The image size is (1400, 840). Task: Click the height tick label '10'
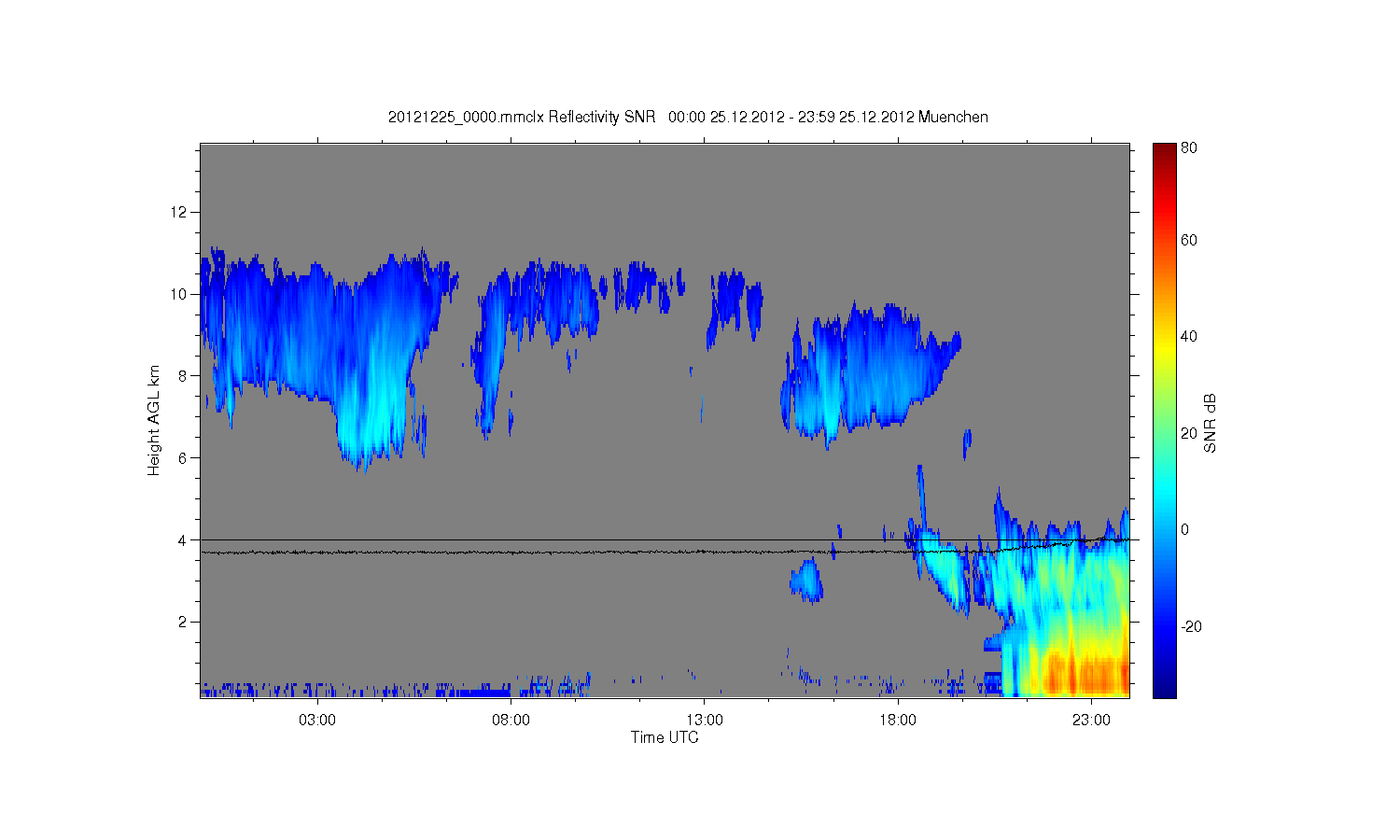click(x=179, y=294)
